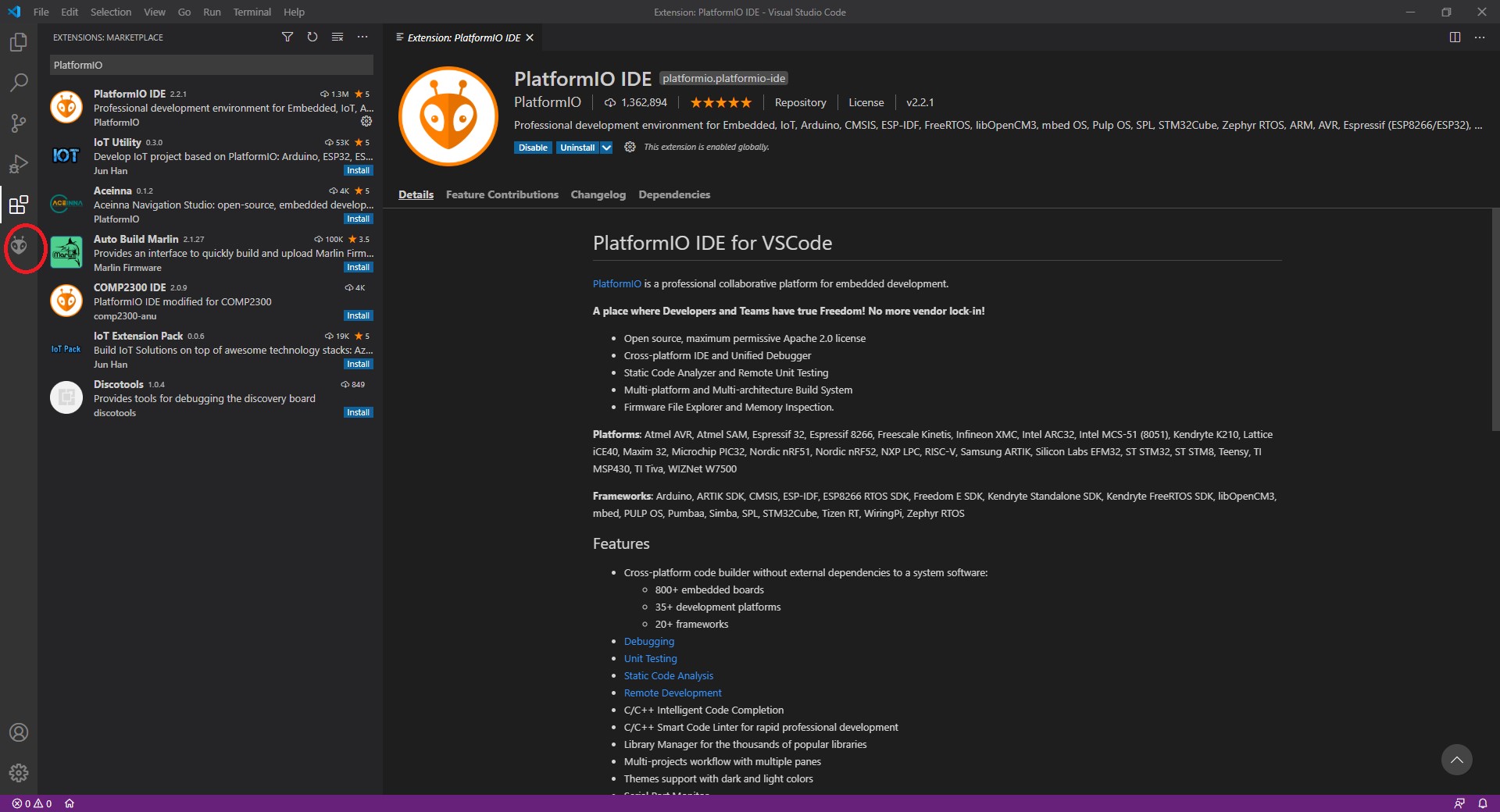1500x812 pixels.
Task: Open the Repository link
Action: click(x=800, y=102)
